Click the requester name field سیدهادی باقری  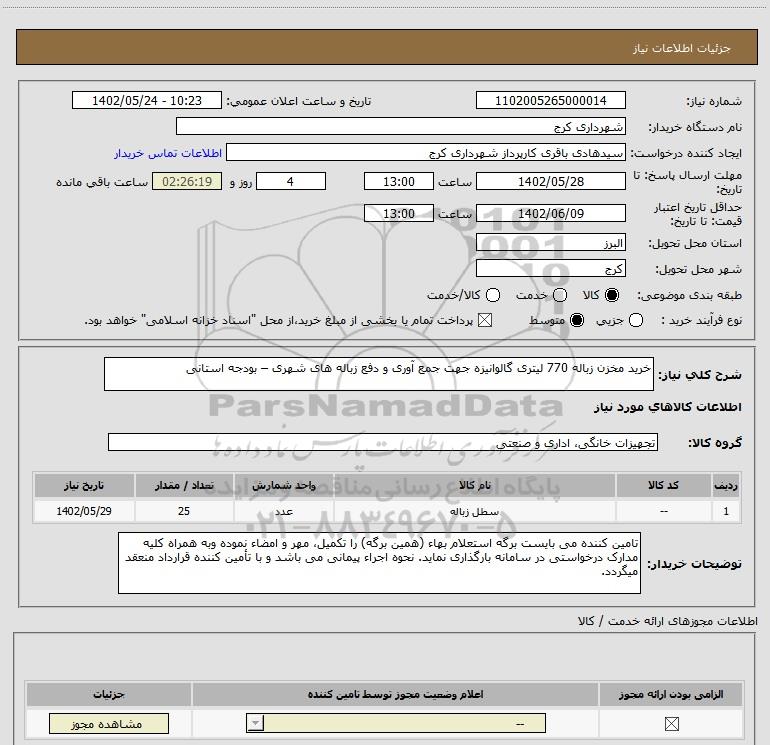[426, 153]
